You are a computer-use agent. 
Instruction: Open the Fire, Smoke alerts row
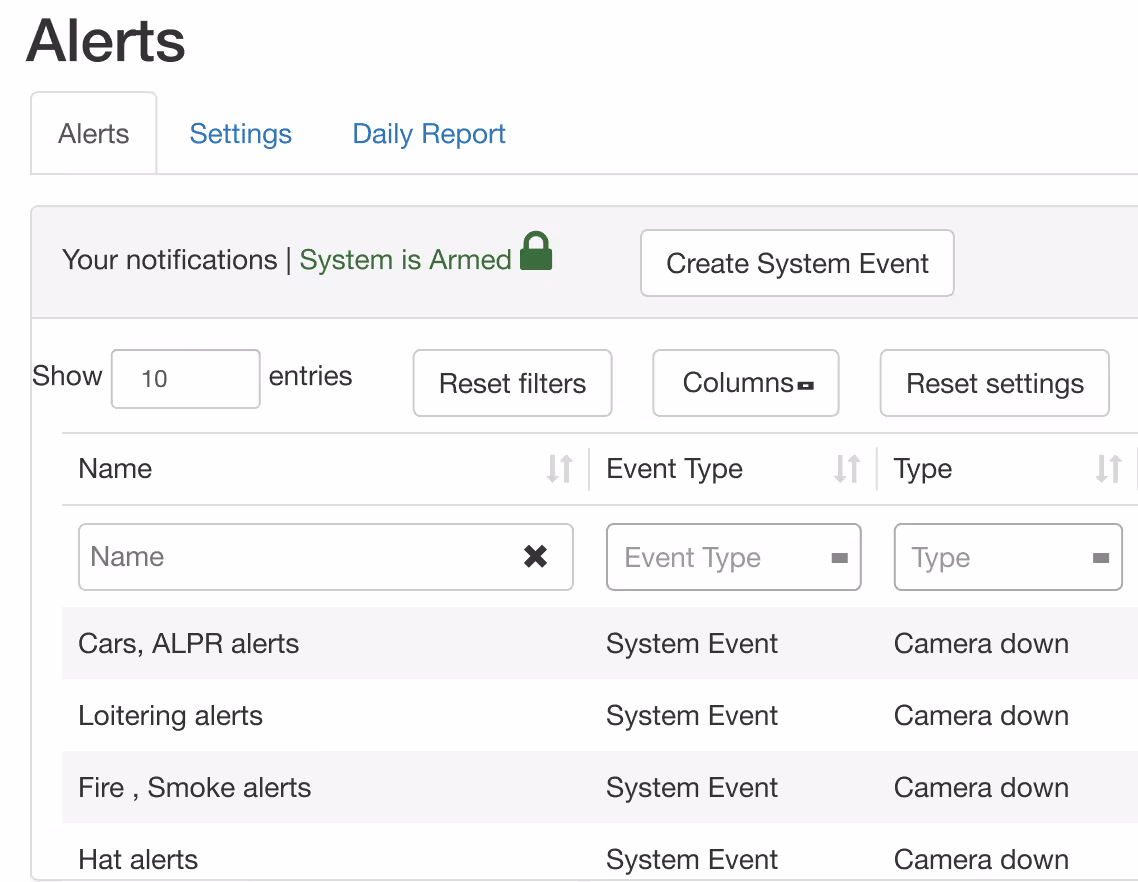point(195,788)
